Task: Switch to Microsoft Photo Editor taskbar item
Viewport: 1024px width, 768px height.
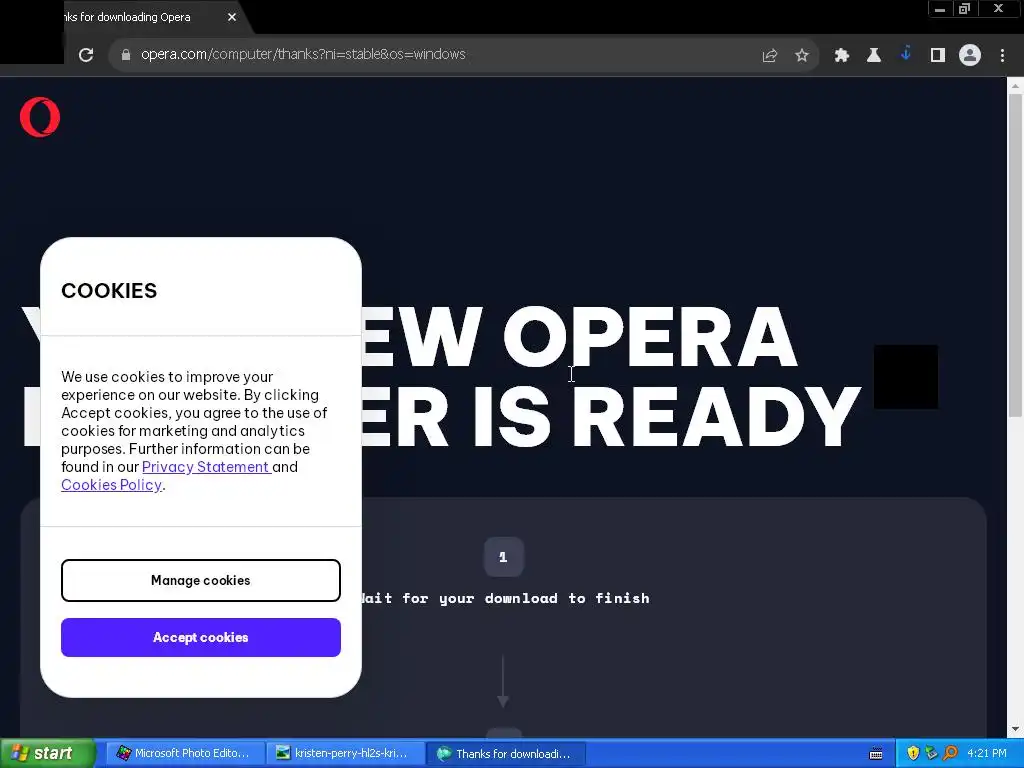Action: pyautogui.click(x=184, y=754)
